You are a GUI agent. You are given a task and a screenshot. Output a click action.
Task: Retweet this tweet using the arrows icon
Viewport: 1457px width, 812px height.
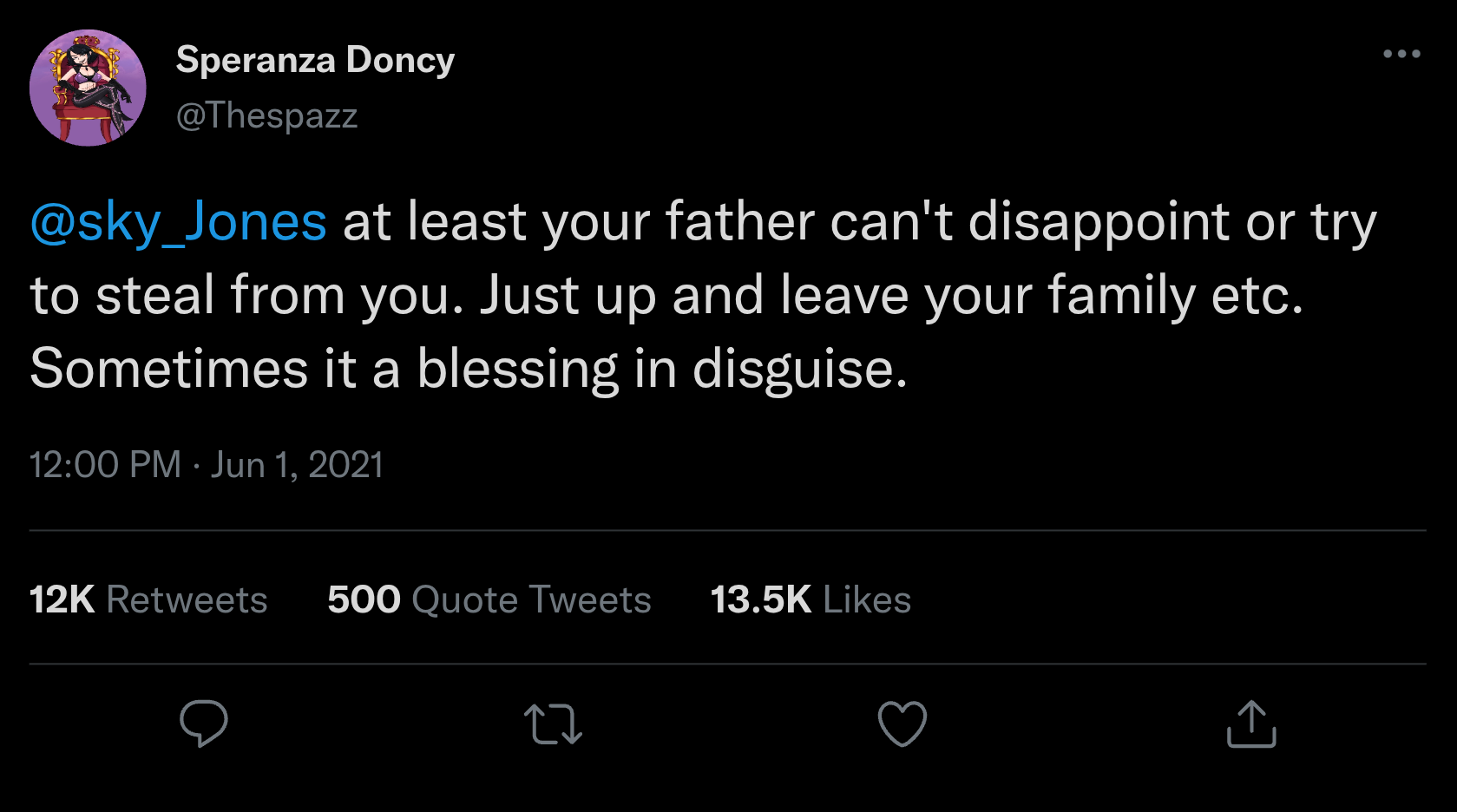coord(554,724)
